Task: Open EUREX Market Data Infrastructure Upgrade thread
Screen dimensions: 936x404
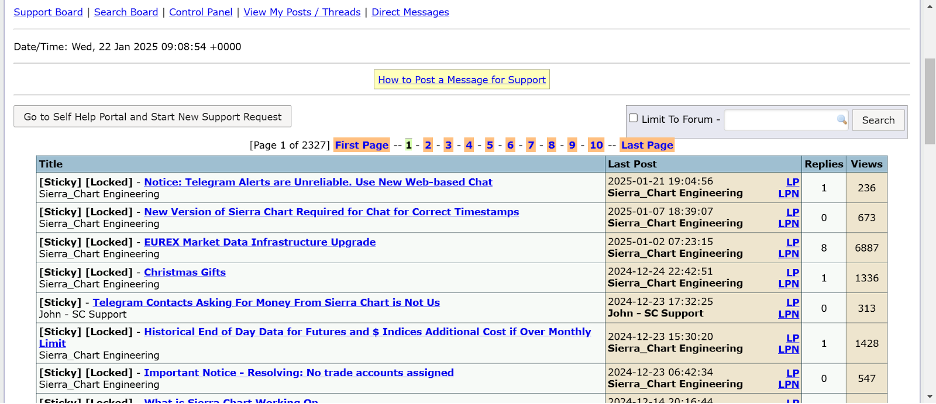Action: coord(260,242)
